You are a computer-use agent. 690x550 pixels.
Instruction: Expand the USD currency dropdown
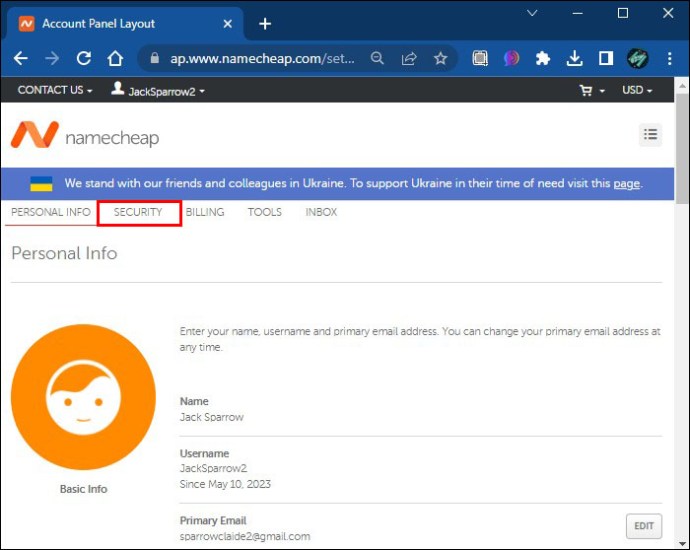(636, 90)
